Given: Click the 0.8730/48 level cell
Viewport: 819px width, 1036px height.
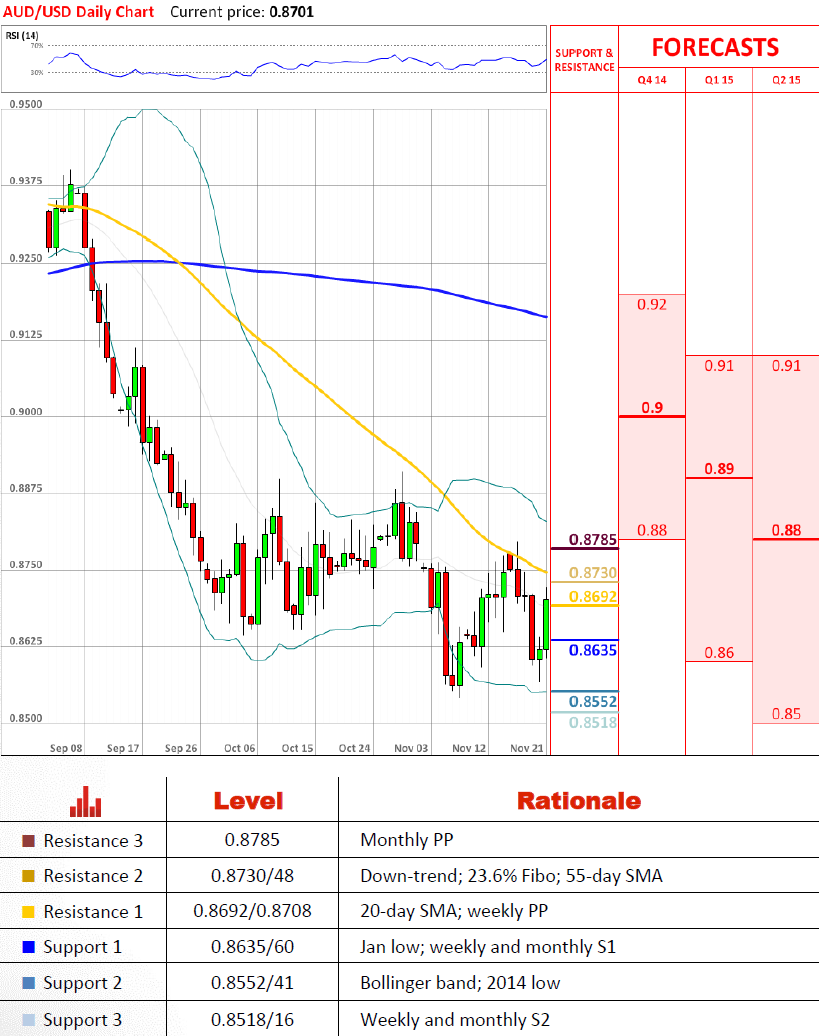Looking at the screenshot, I should pos(252,876).
